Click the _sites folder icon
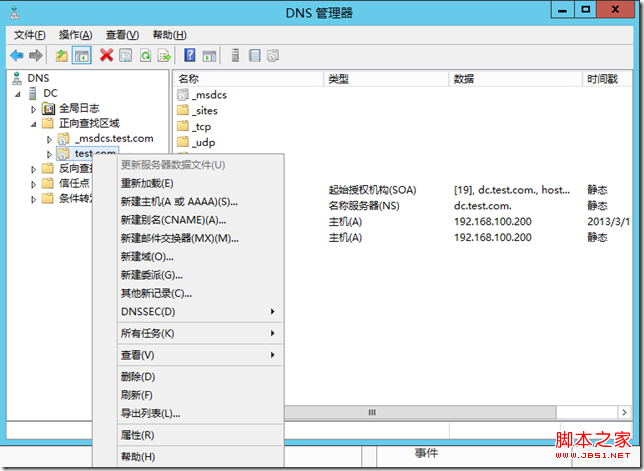Screen dimensions: 644x471 point(183,110)
